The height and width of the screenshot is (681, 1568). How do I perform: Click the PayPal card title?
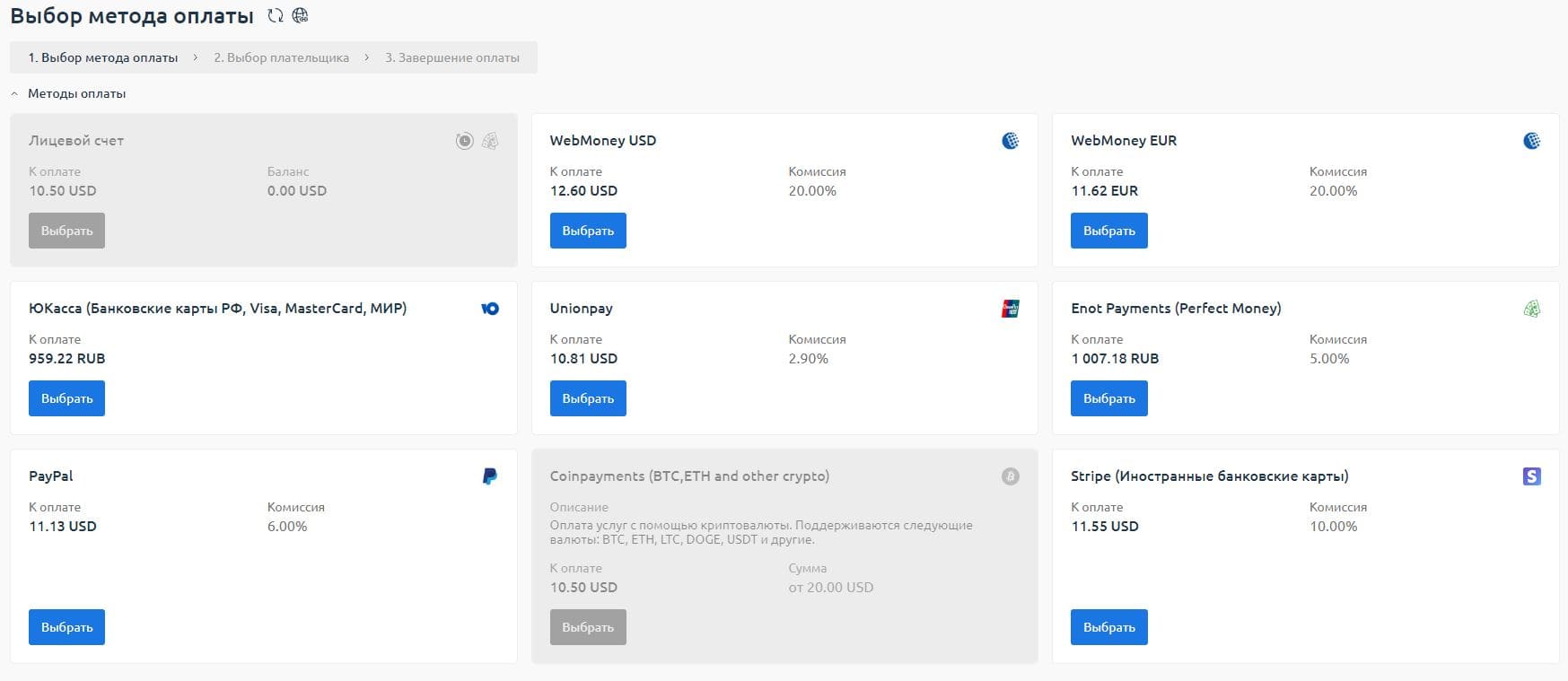(51, 476)
